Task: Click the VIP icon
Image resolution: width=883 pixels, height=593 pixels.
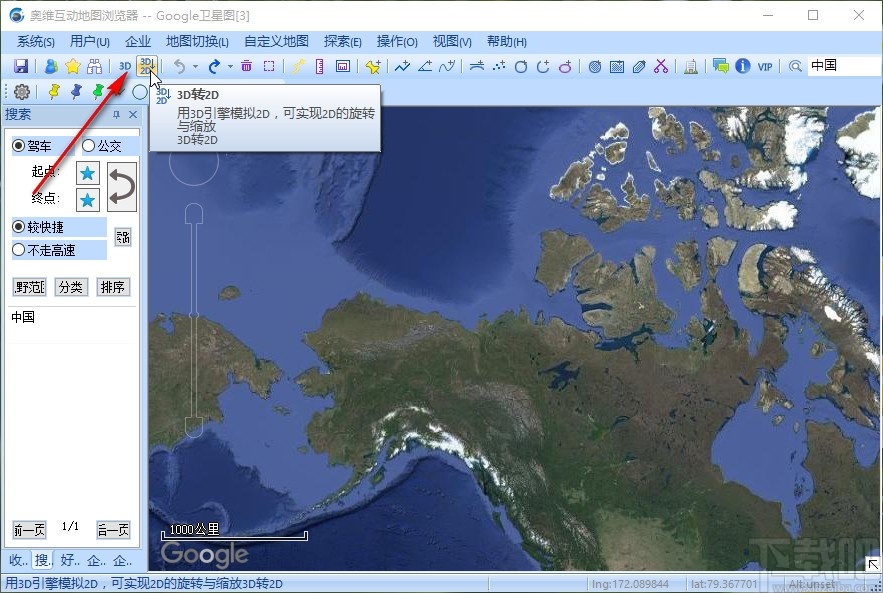Action: (x=765, y=66)
